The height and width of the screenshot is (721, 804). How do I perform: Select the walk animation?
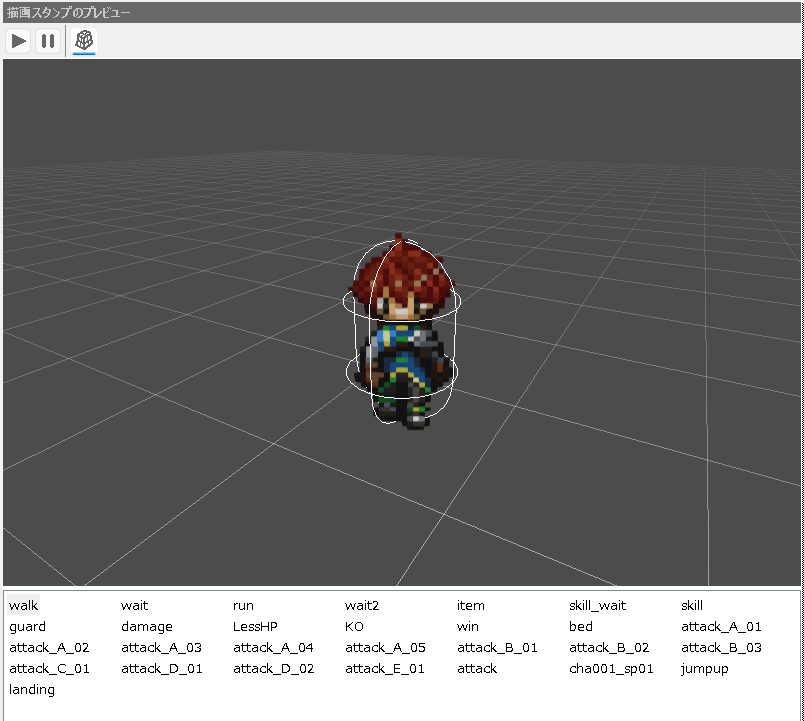coord(24,605)
